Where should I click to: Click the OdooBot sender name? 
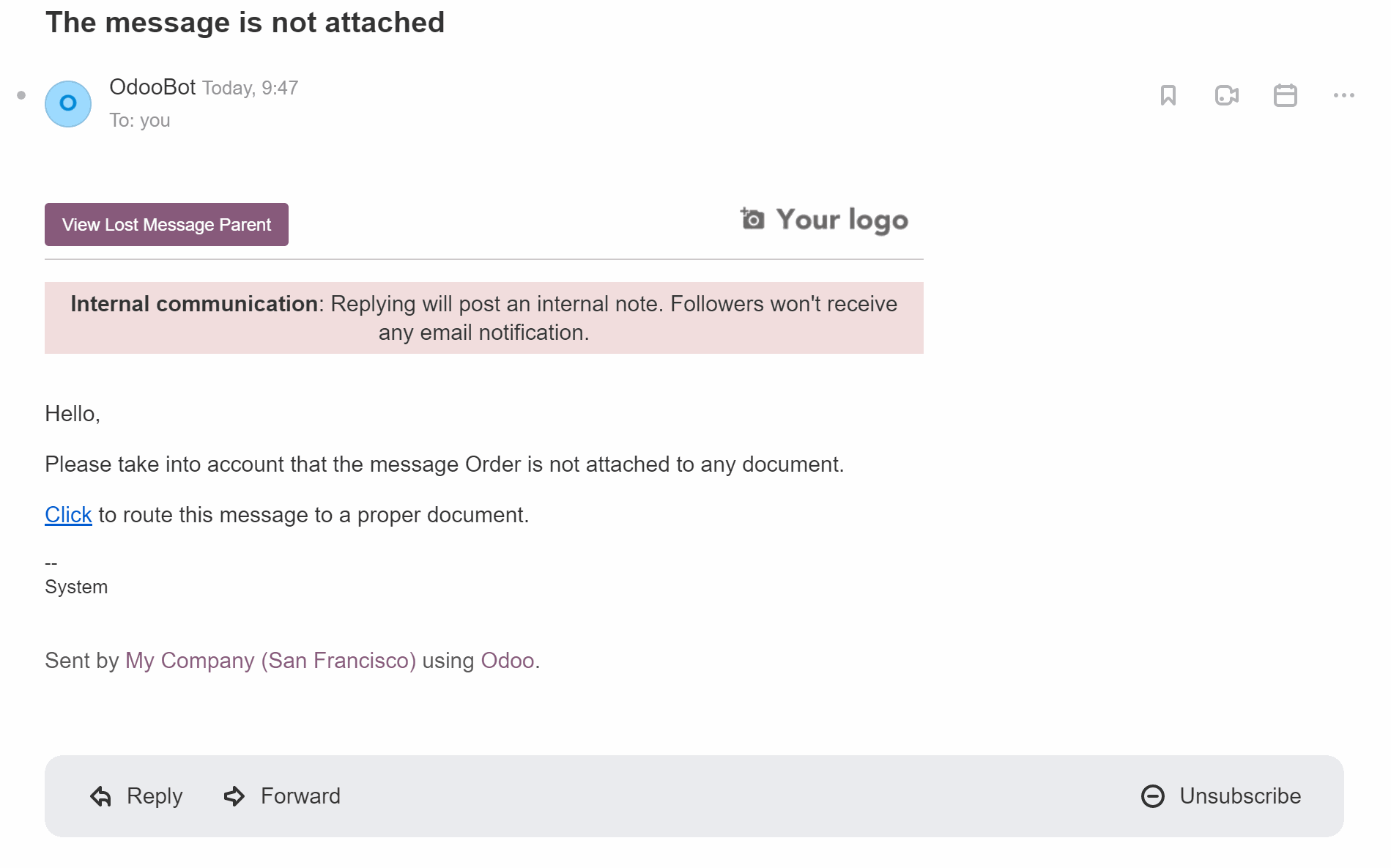[152, 87]
